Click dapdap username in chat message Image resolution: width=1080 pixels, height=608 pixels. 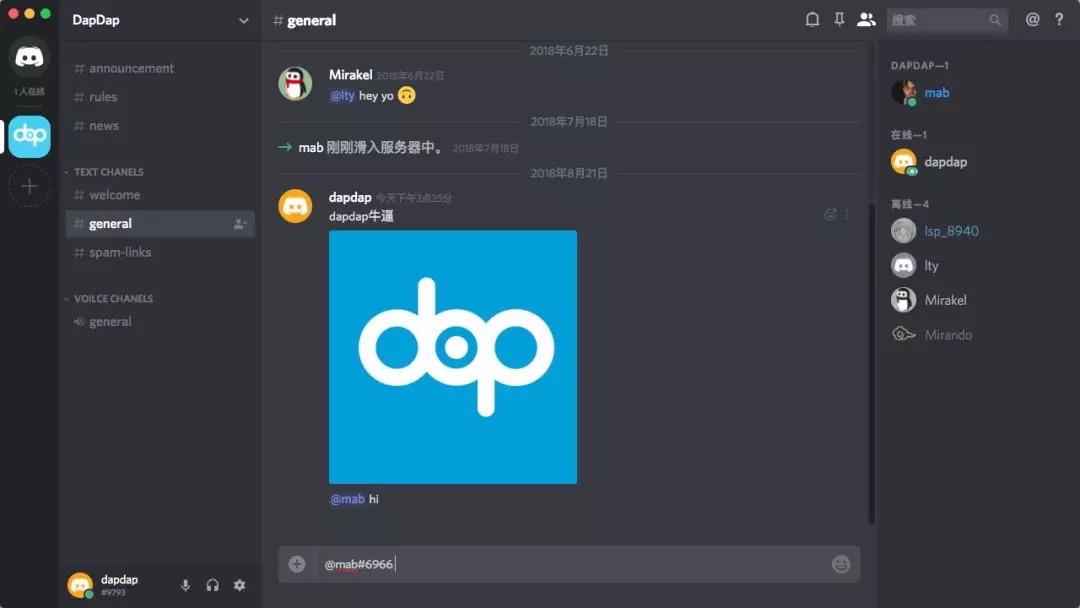coord(350,197)
